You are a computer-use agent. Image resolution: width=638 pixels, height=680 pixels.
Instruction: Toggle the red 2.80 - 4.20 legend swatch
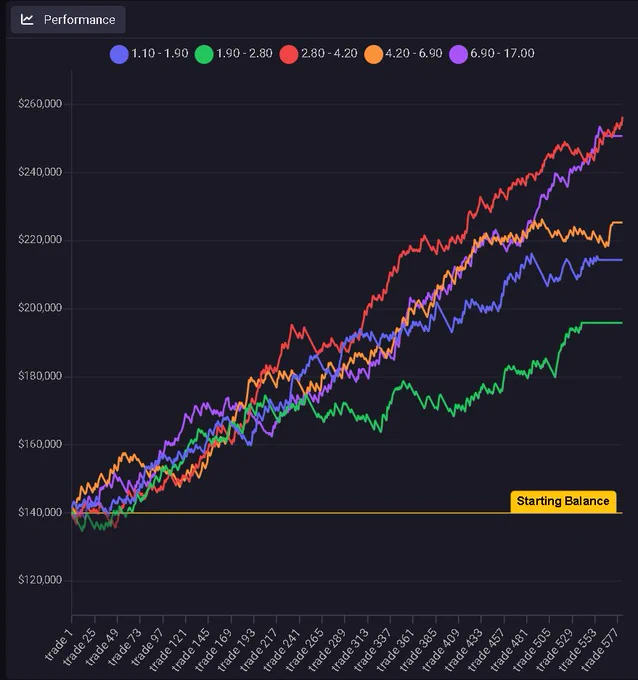coord(289,54)
